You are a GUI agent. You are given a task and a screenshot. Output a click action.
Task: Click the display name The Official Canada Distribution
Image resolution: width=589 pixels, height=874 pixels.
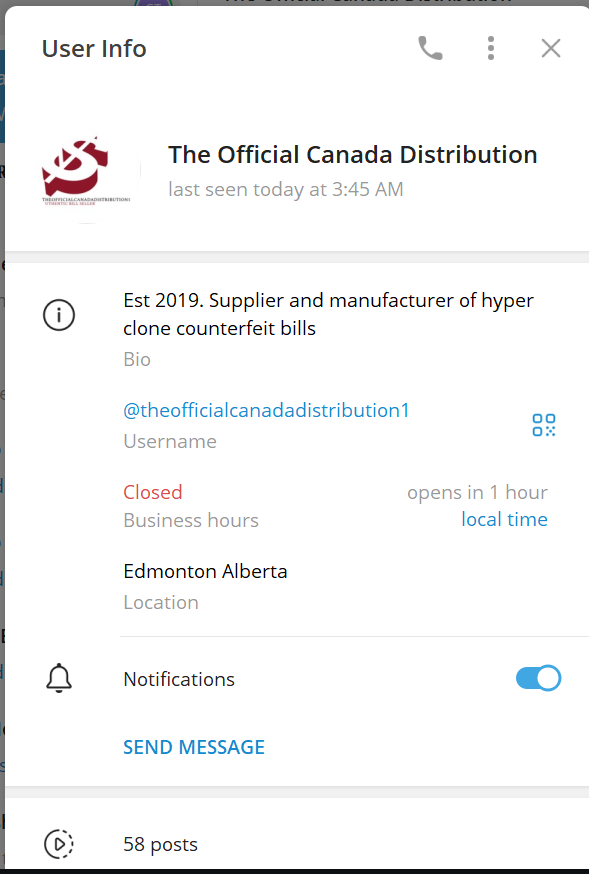[353, 155]
